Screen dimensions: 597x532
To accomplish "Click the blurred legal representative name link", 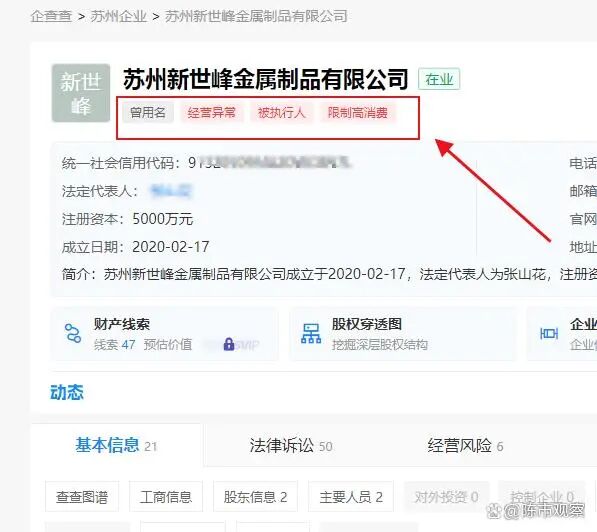I will click(172, 191).
